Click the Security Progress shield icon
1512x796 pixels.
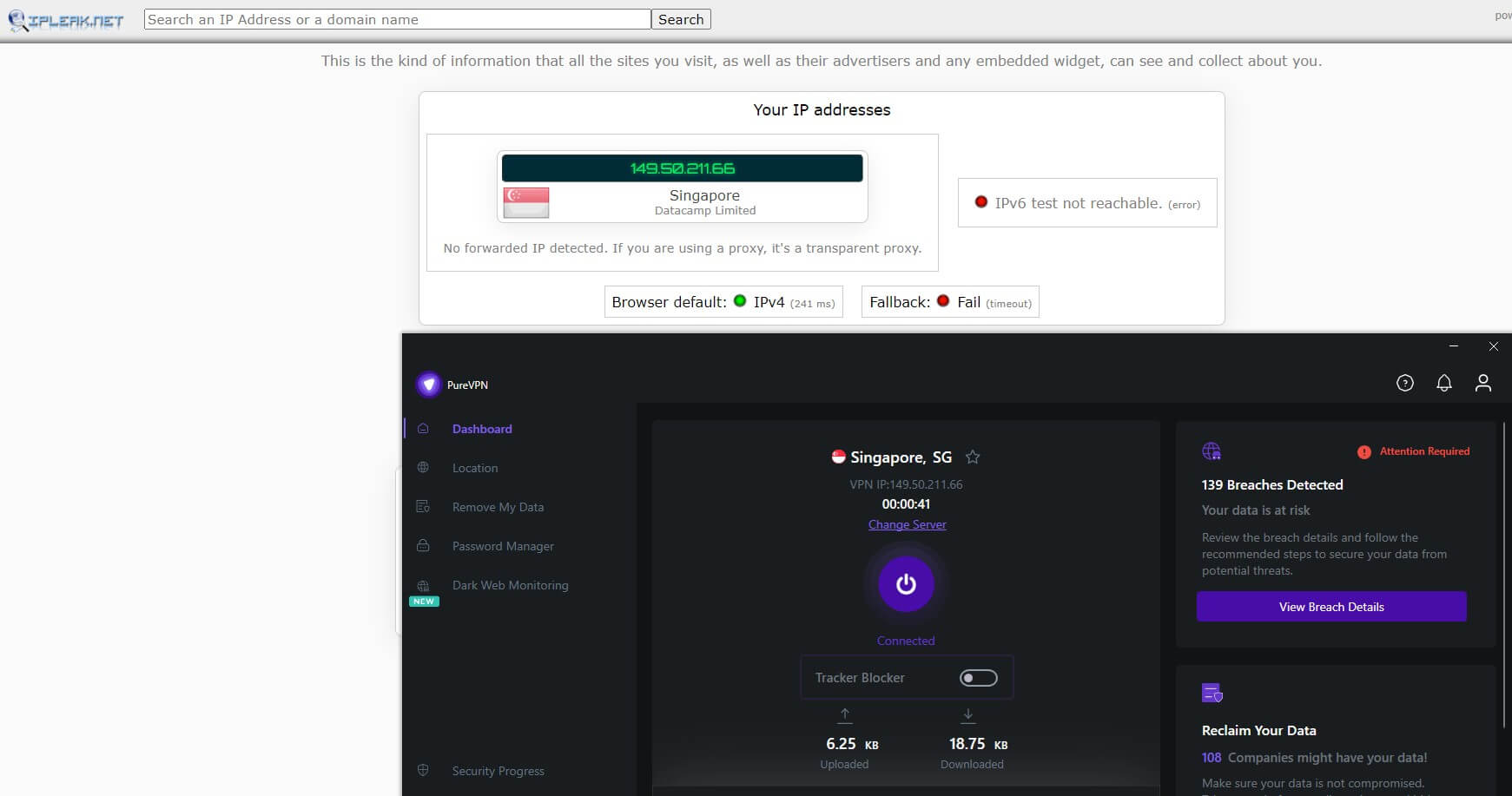pos(423,770)
